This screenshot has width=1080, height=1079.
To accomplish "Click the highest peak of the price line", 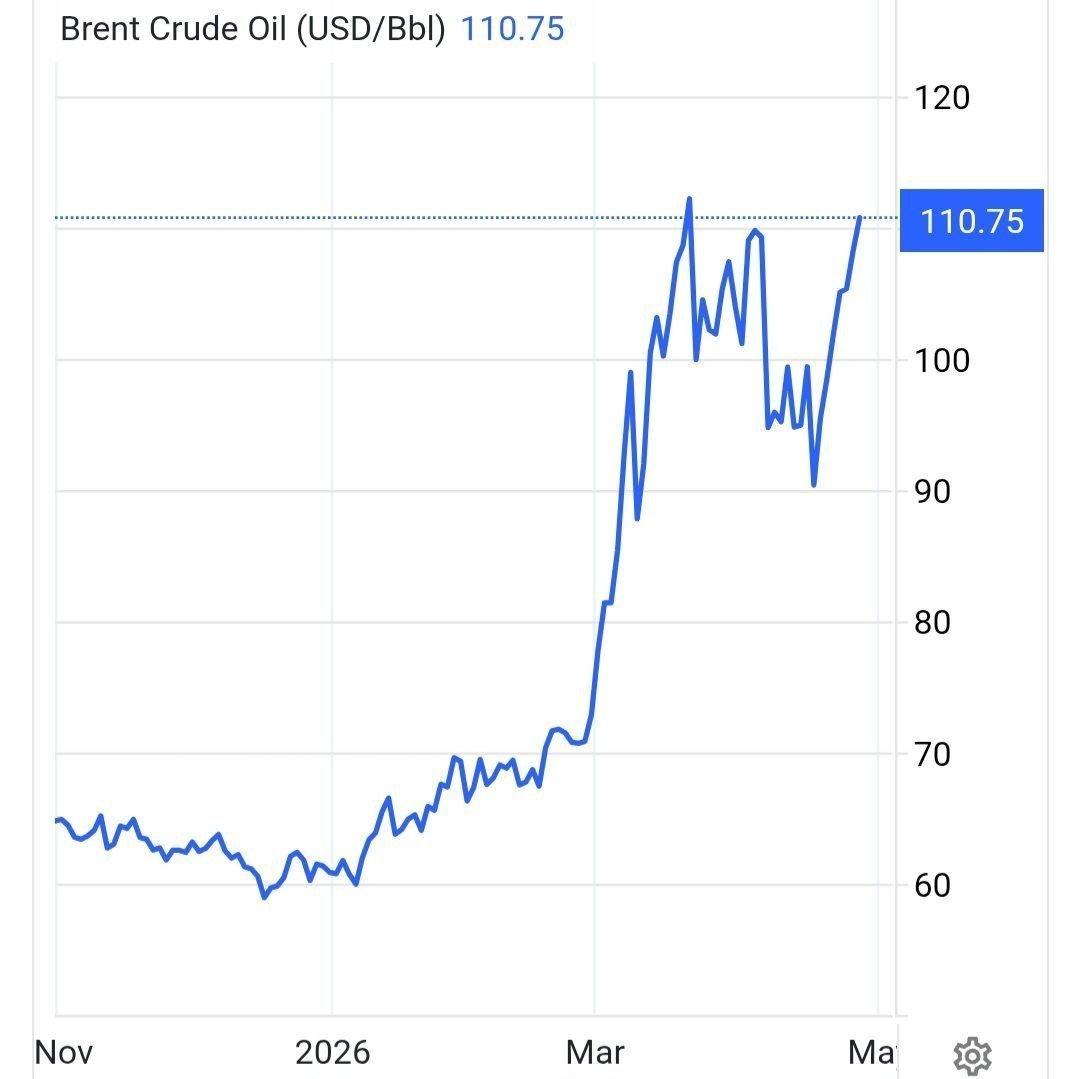I will click(x=689, y=199).
